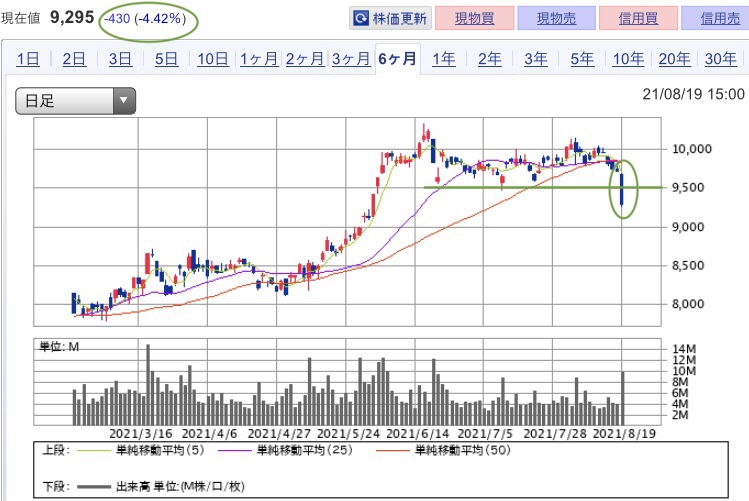Screen dimensions: 749x501
Task: Switch chart range to 1日
Action: coord(28,59)
